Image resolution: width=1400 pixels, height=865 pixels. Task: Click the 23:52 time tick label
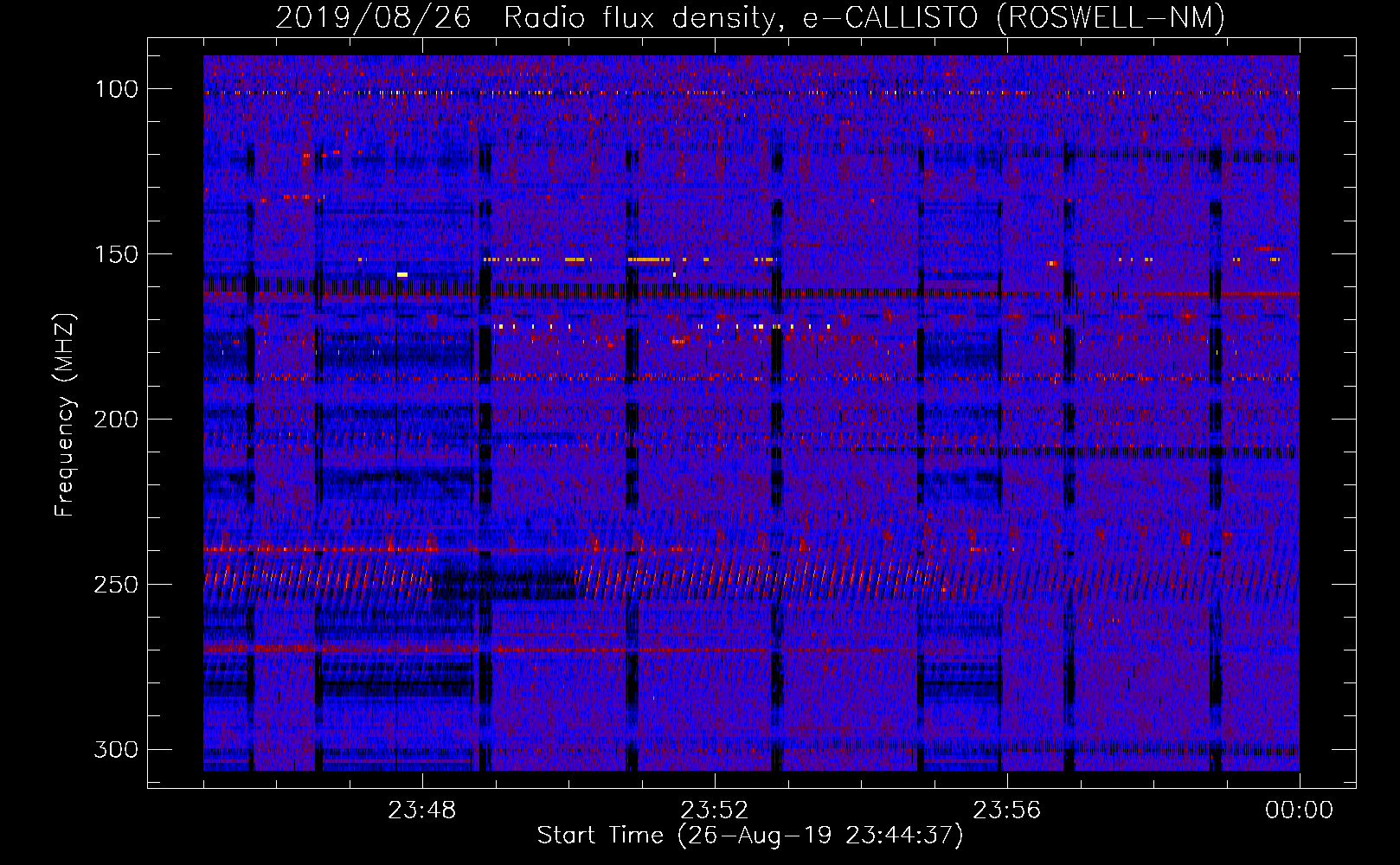(x=715, y=811)
